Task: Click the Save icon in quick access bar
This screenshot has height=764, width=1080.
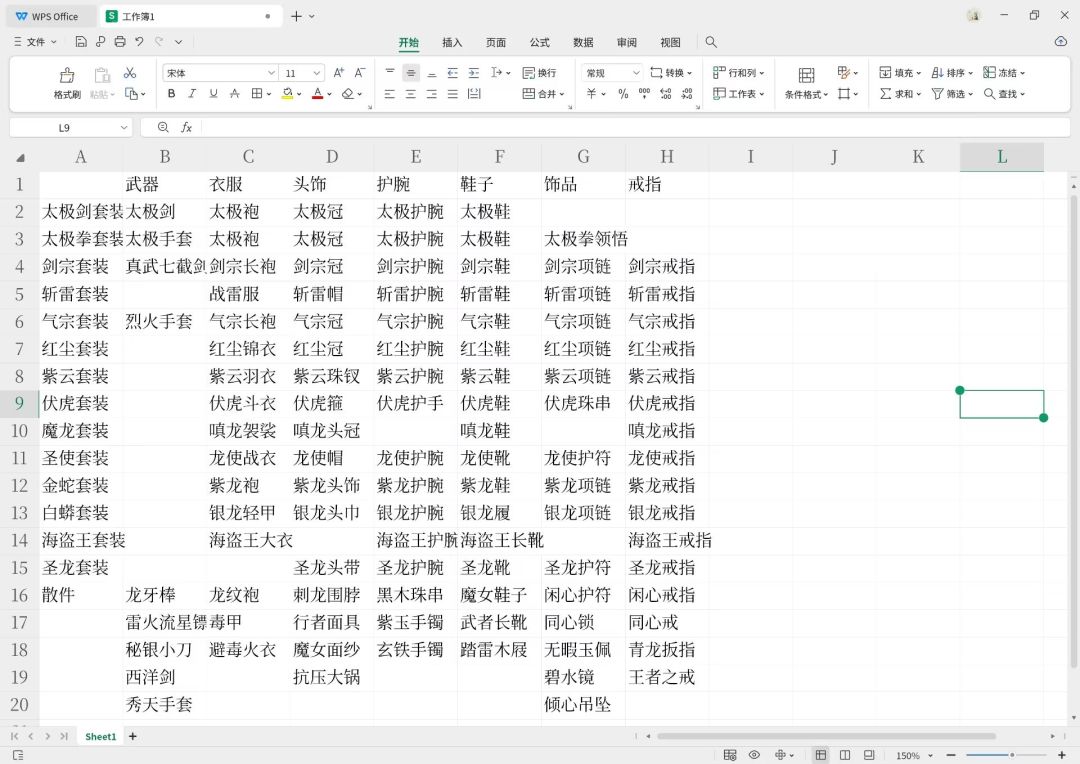Action: coord(81,41)
